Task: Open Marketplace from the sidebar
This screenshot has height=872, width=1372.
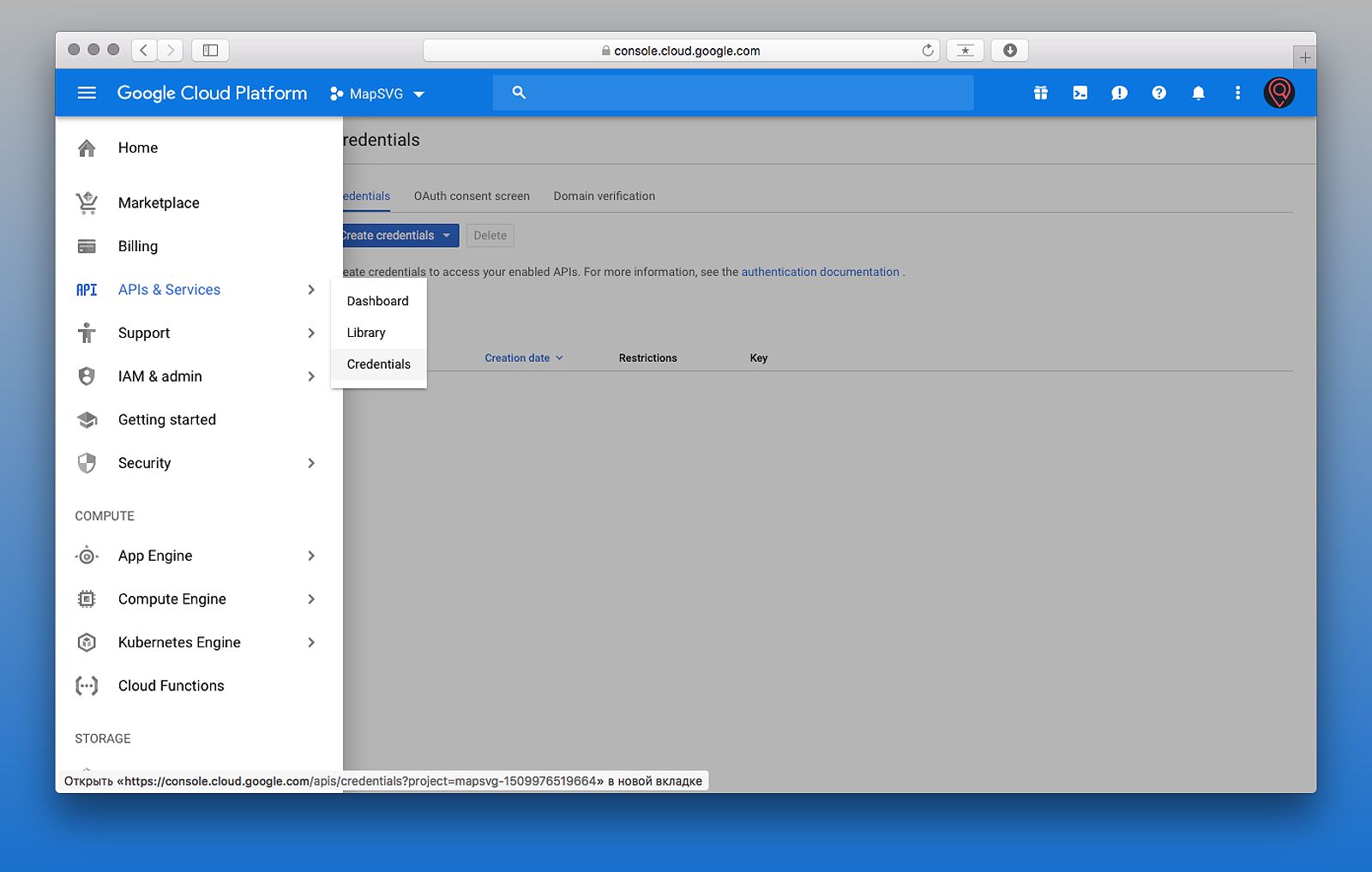Action: click(159, 203)
